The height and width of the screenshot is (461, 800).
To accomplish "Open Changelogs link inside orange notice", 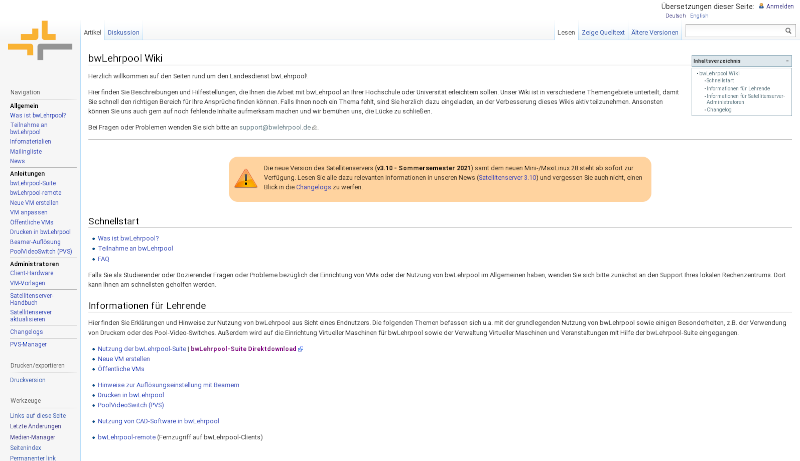I will click(x=313, y=187).
